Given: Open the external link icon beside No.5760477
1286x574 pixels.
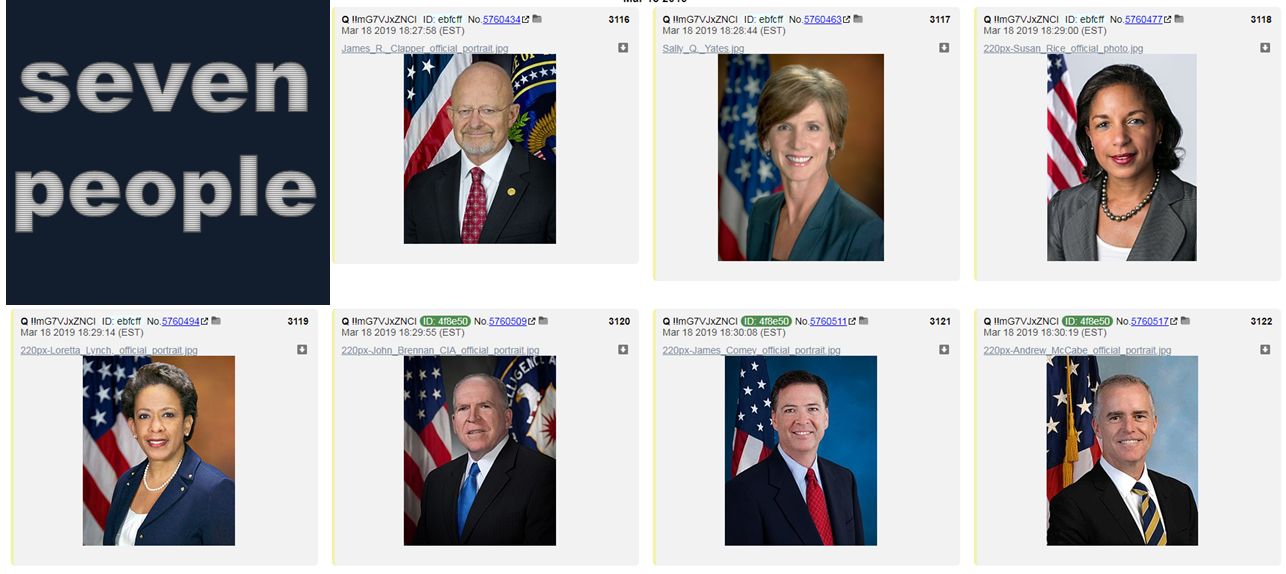Looking at the screenshot, I should coord(1168,19).
